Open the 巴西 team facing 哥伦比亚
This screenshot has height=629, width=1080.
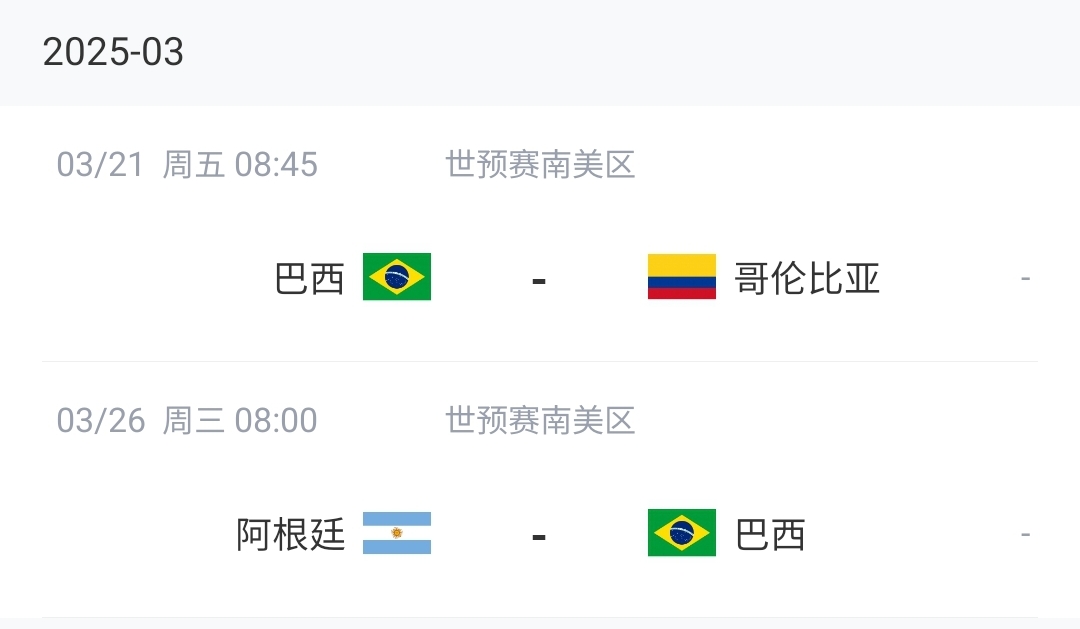(x=309, y=278)
